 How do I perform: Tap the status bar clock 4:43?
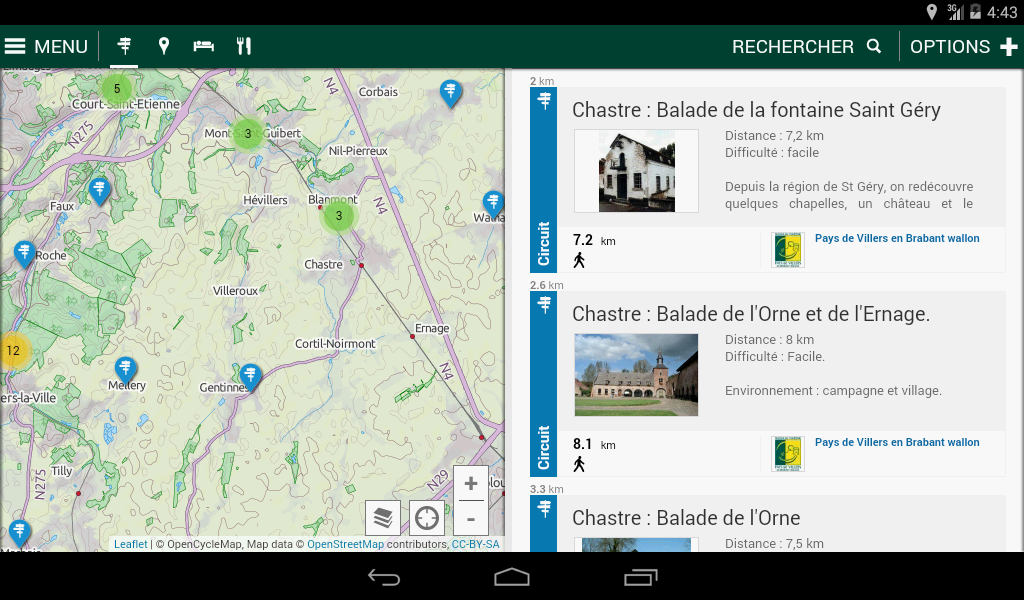point(1001,12)
